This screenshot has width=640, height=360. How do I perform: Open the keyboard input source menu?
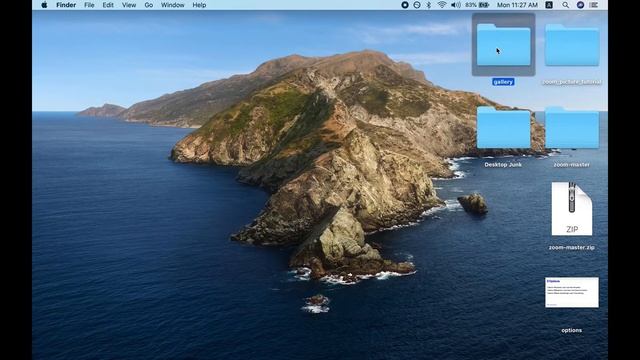point(549,5)
